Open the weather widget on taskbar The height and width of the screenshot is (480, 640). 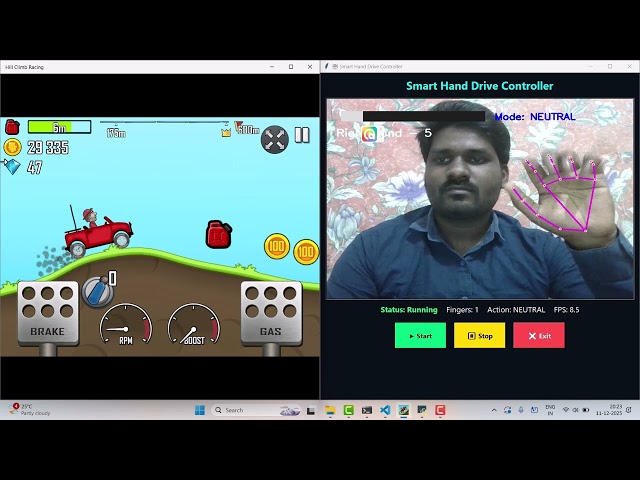coord(29,410)
